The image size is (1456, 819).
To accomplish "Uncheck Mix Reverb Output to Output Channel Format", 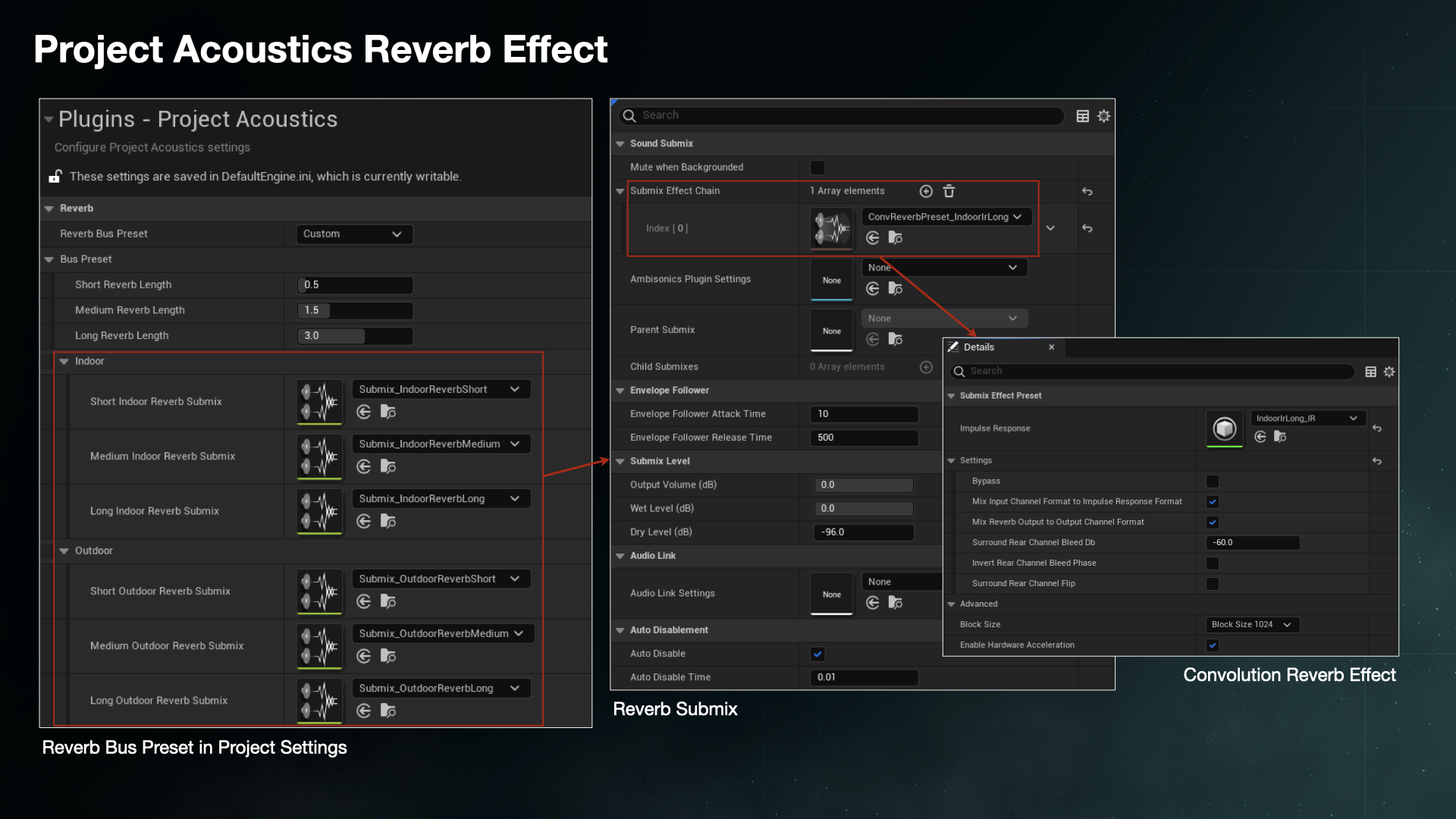I will pyautogui.click(x=1213, y=522).
